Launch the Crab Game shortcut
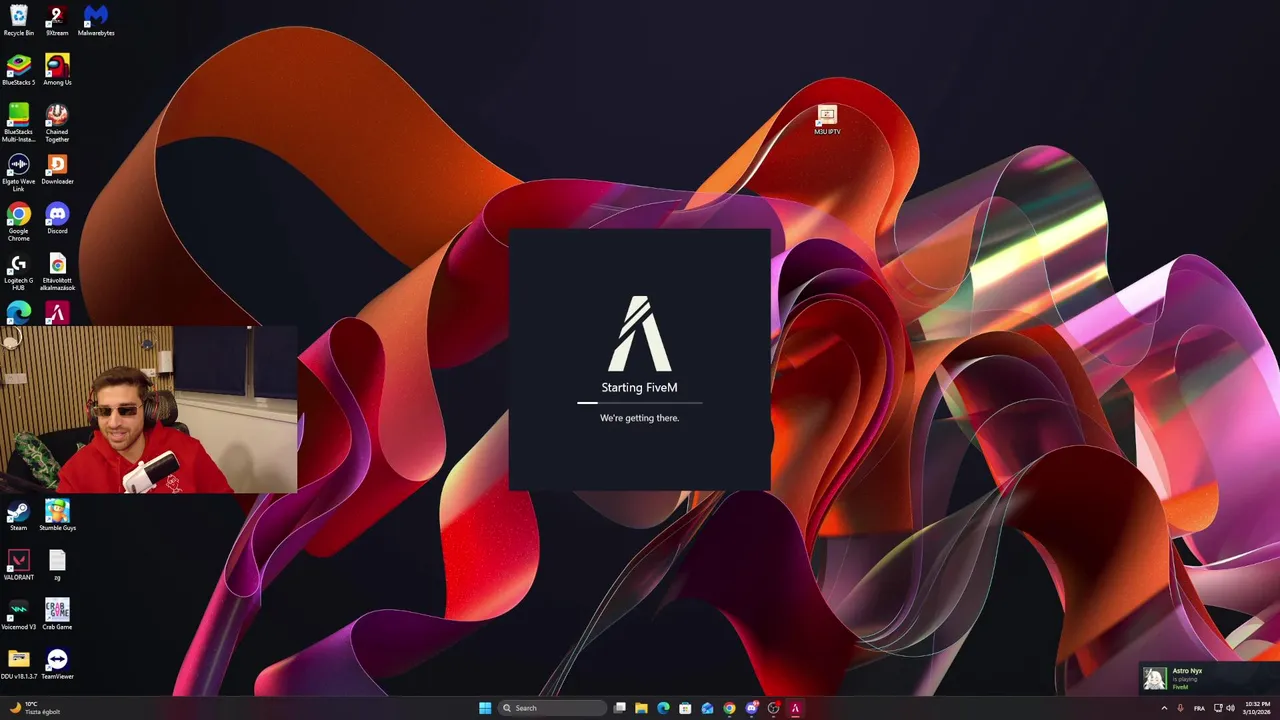 (x=57, y=614)
